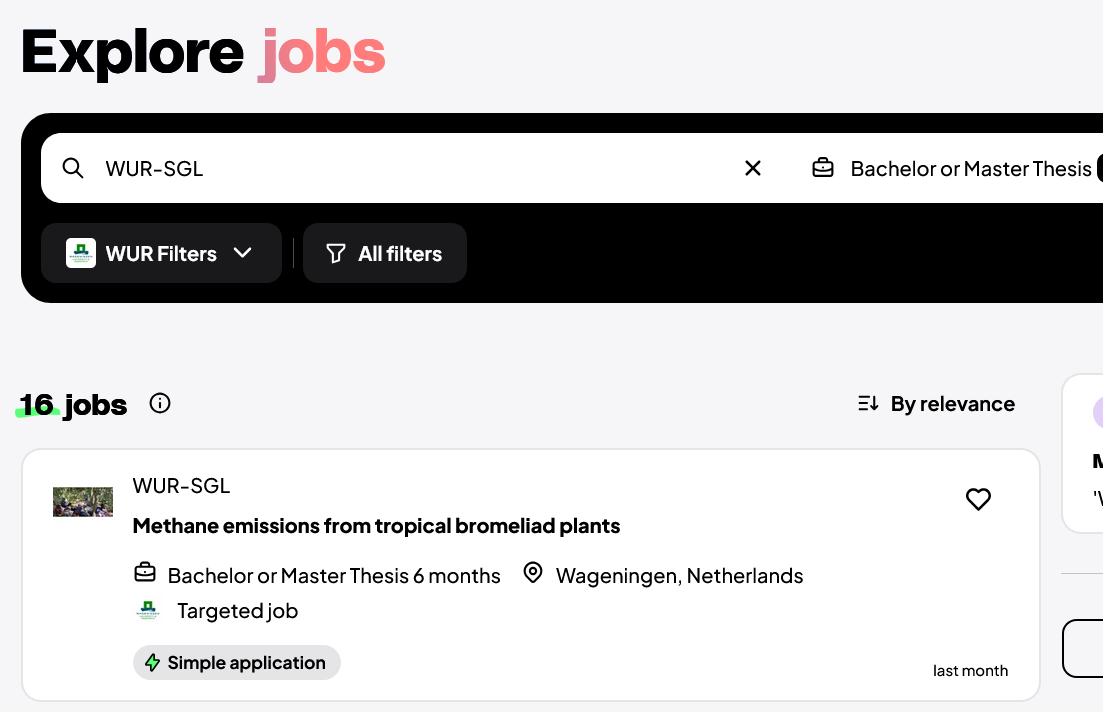Viewport: 1103px width, 712px height.
Task: Click the location pin icon
Action: (533, 574)
